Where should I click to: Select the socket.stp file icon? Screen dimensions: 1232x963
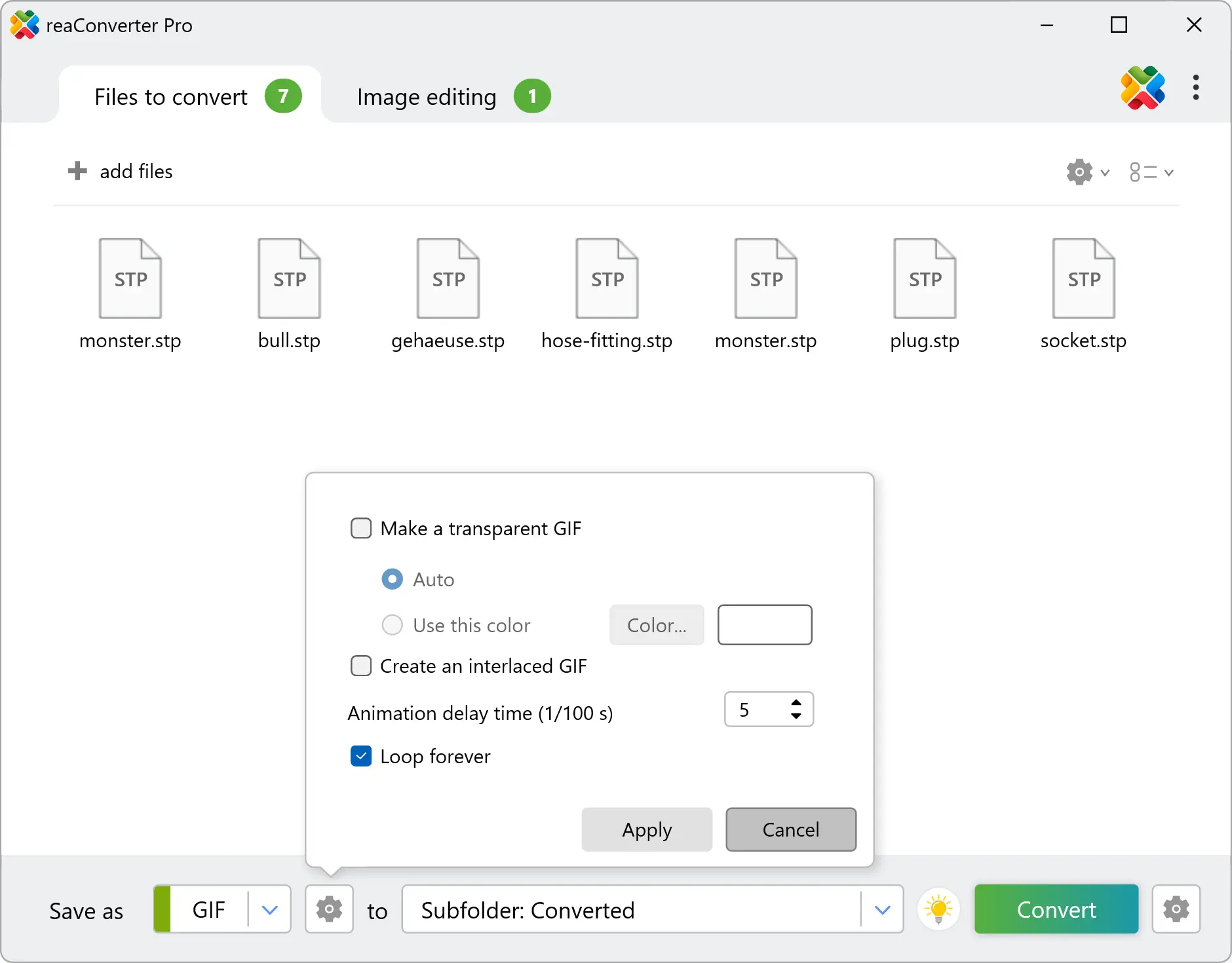click(1084, 278)
